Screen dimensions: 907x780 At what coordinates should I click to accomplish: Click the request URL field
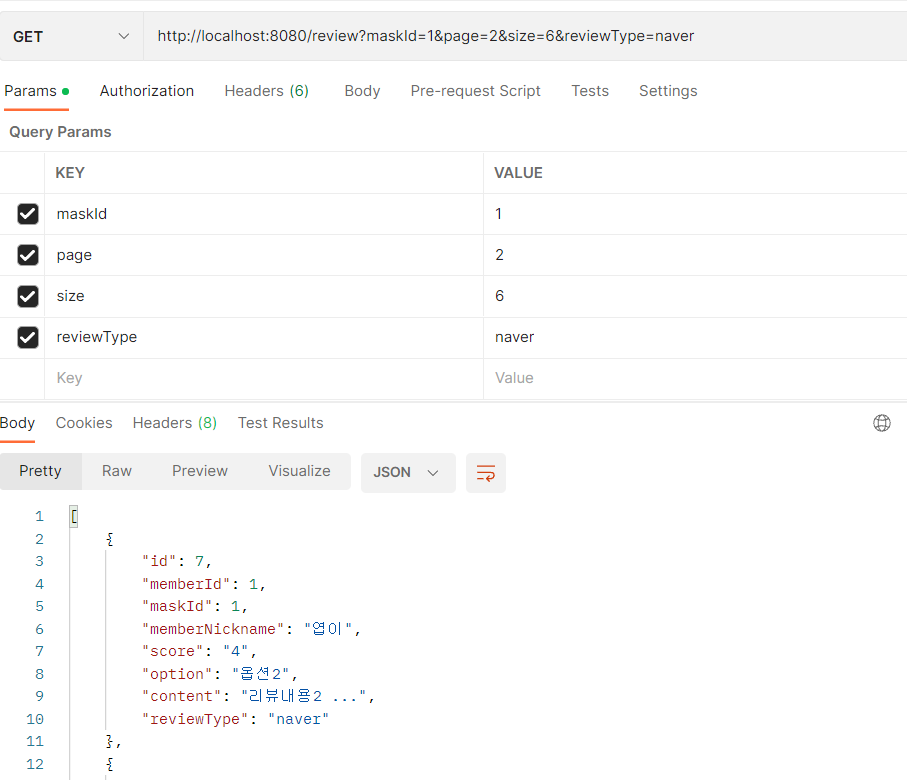(x=525, y=36)
